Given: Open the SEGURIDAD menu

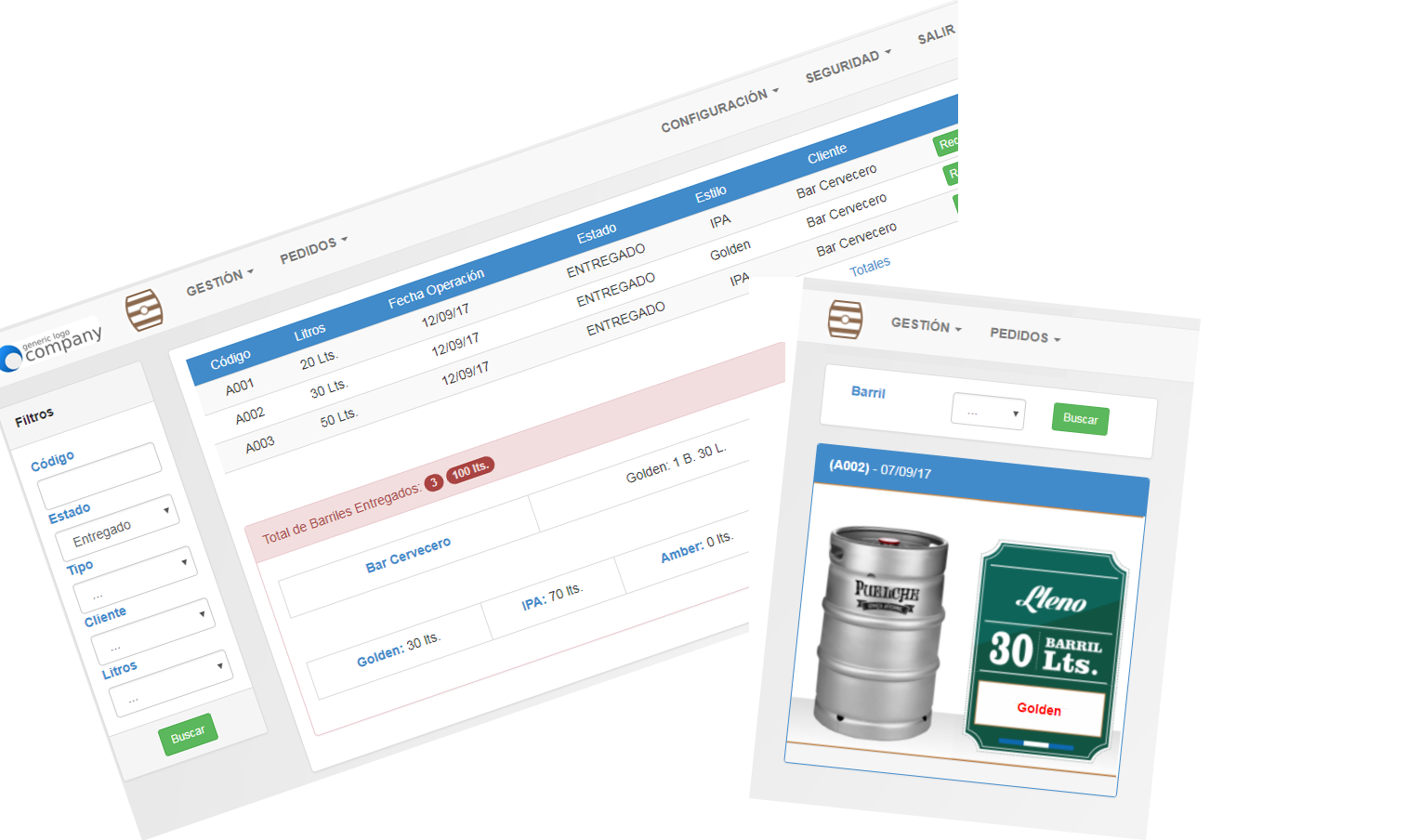Looking at the screenshot, I should (x=848, y=66).
